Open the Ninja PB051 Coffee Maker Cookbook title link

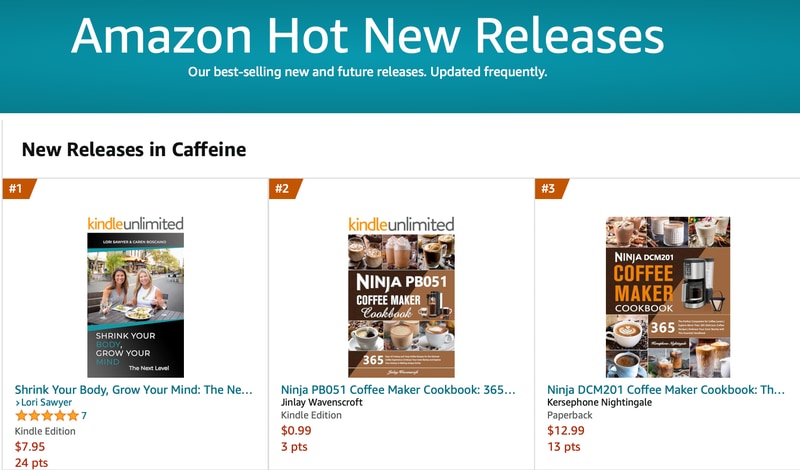pos(398,390)
